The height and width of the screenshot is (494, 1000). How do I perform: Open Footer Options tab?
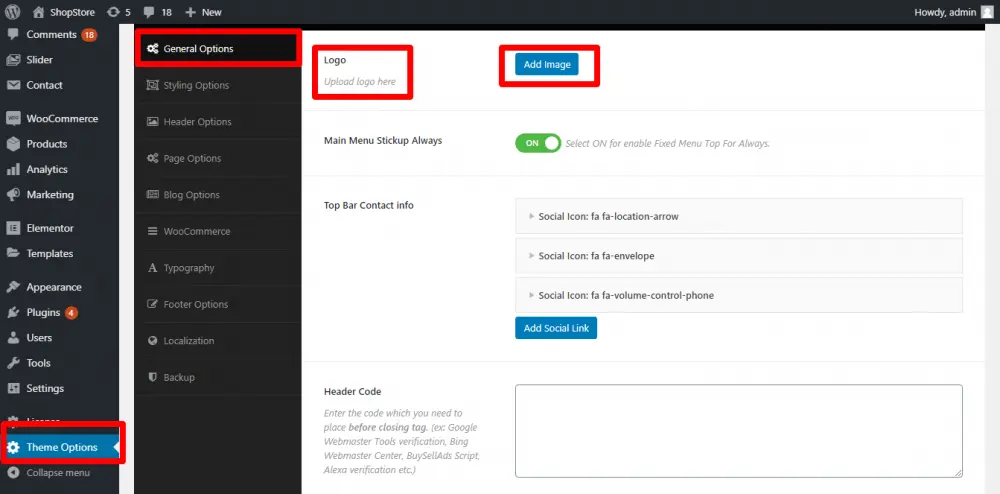(217, 305)
